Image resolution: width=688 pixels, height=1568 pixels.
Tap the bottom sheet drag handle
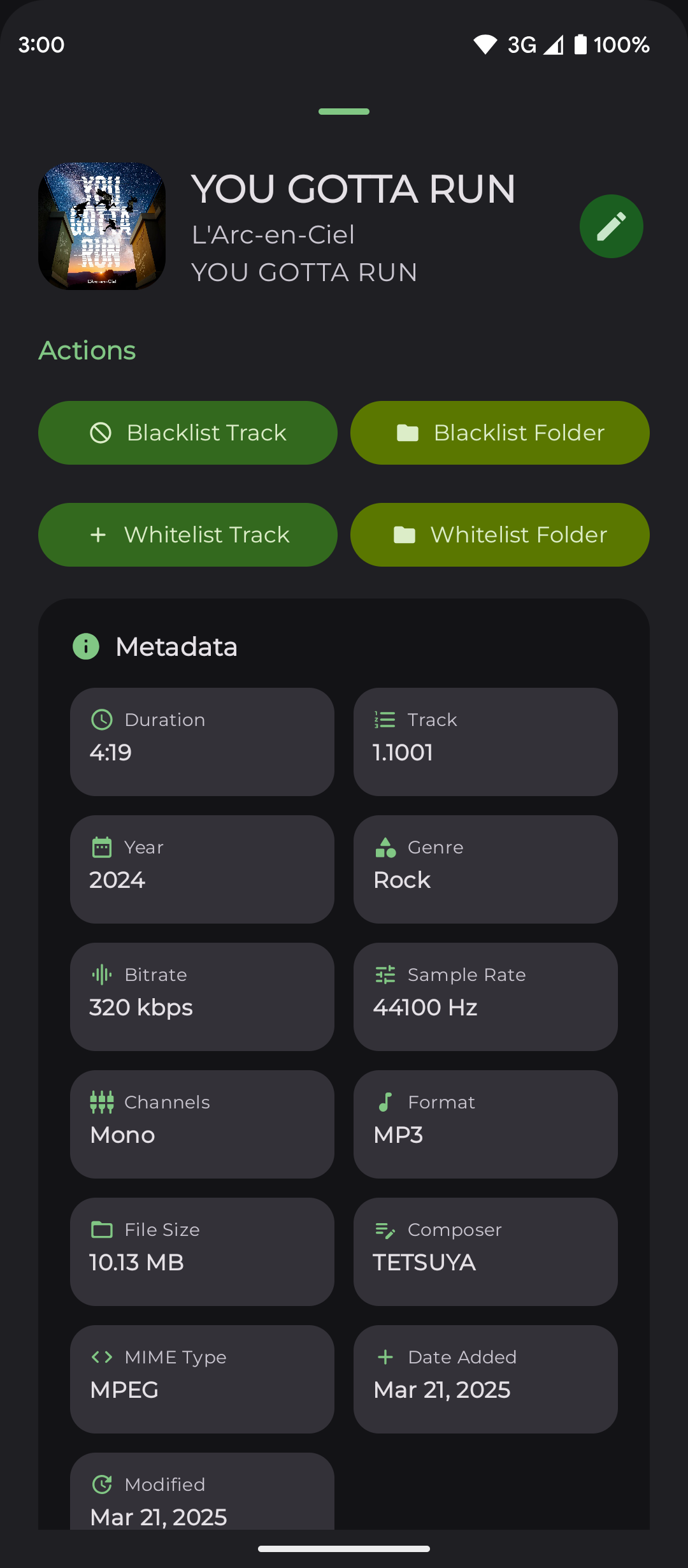[x=344, y=112]
